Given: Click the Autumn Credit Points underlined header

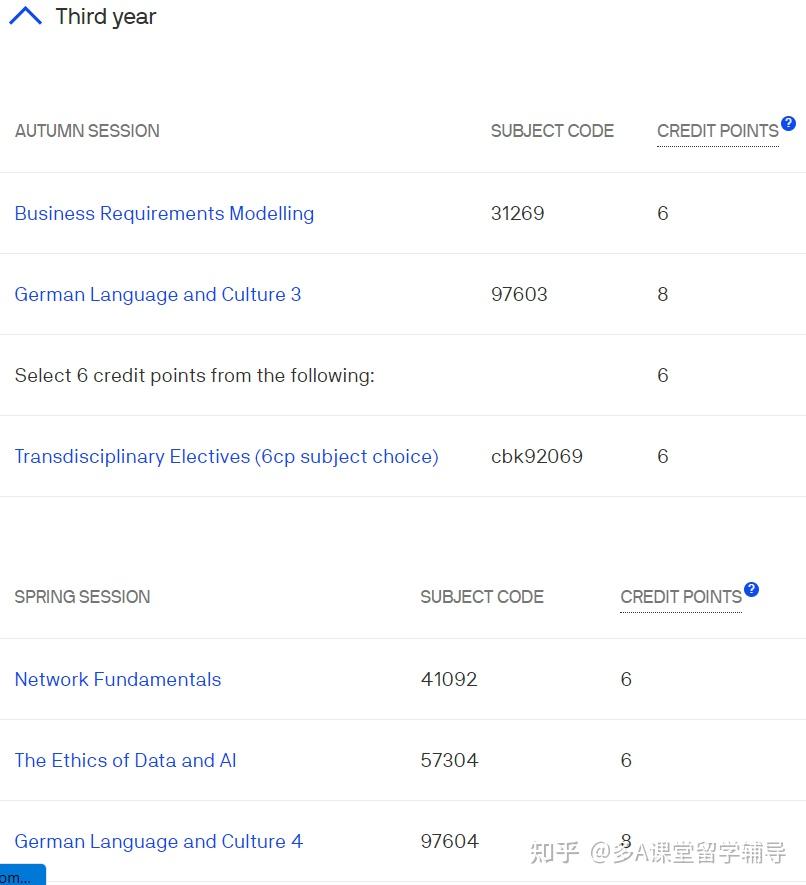Looking at the screenshot, I should pyautogui.click(x=718, y=131).
